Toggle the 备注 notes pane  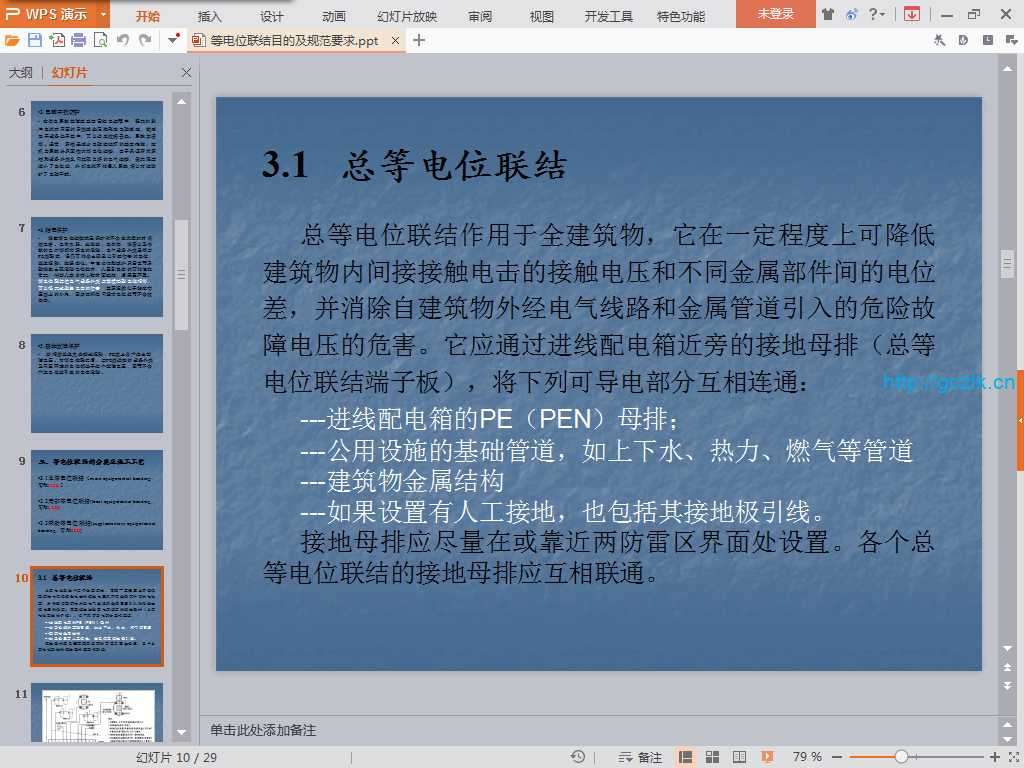(x=640, y=757)
